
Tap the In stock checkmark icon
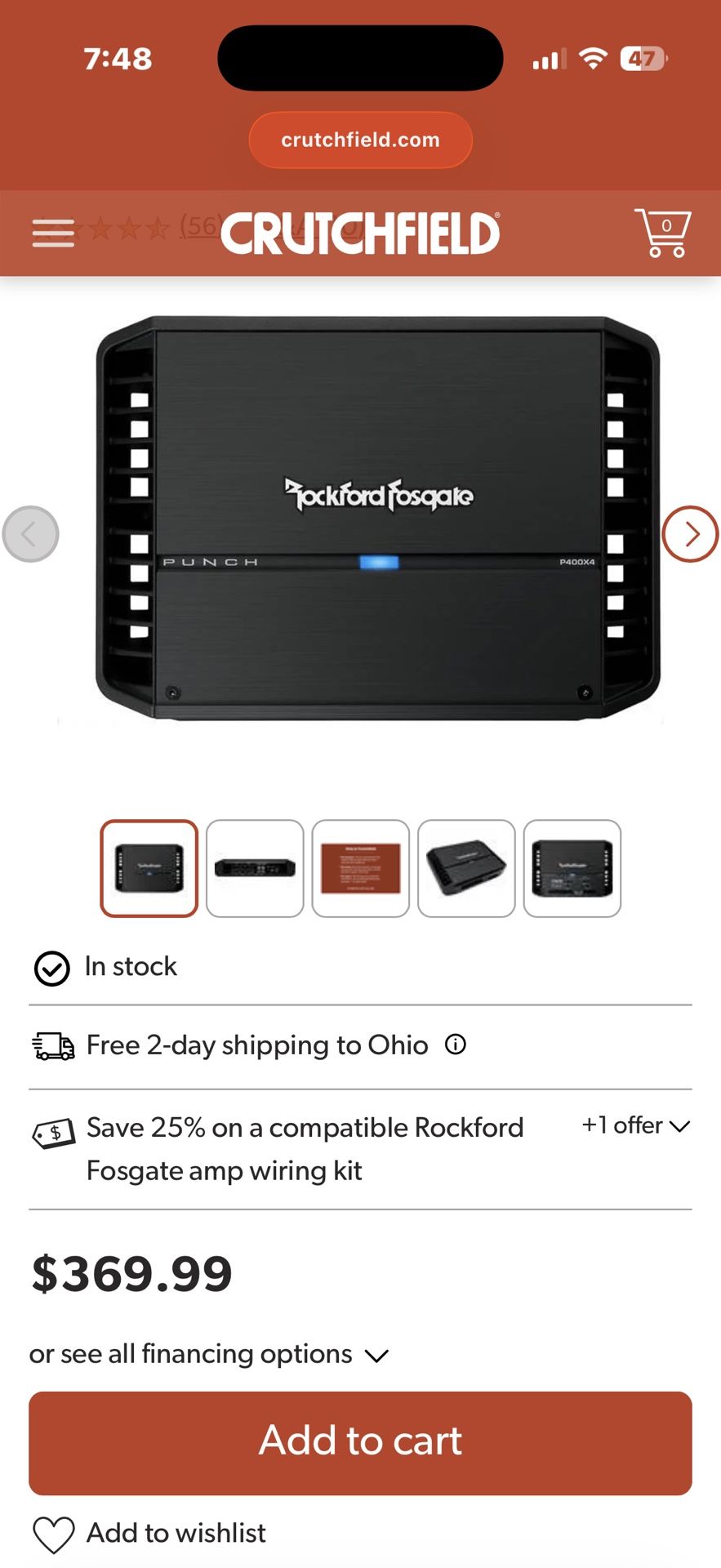[x=51, y=969]
